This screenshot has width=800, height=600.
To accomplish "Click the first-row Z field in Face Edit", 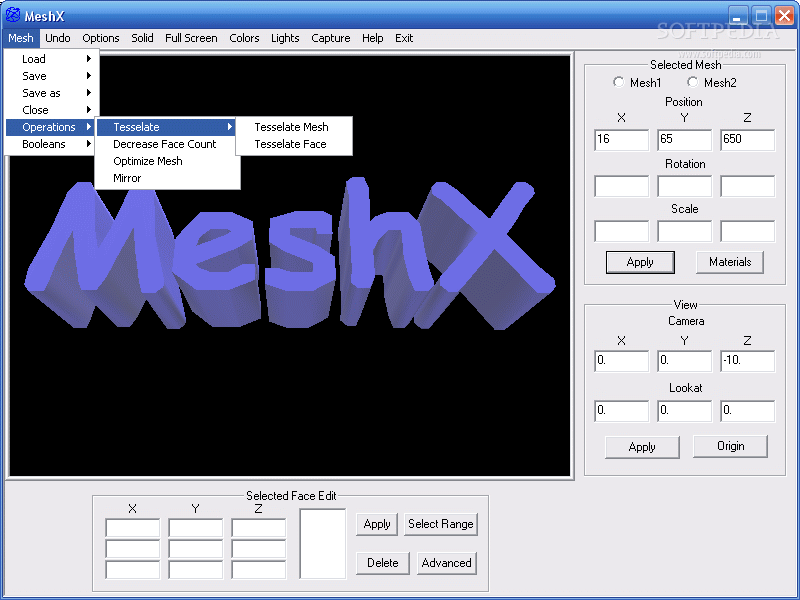I will [x=259, y=528].
